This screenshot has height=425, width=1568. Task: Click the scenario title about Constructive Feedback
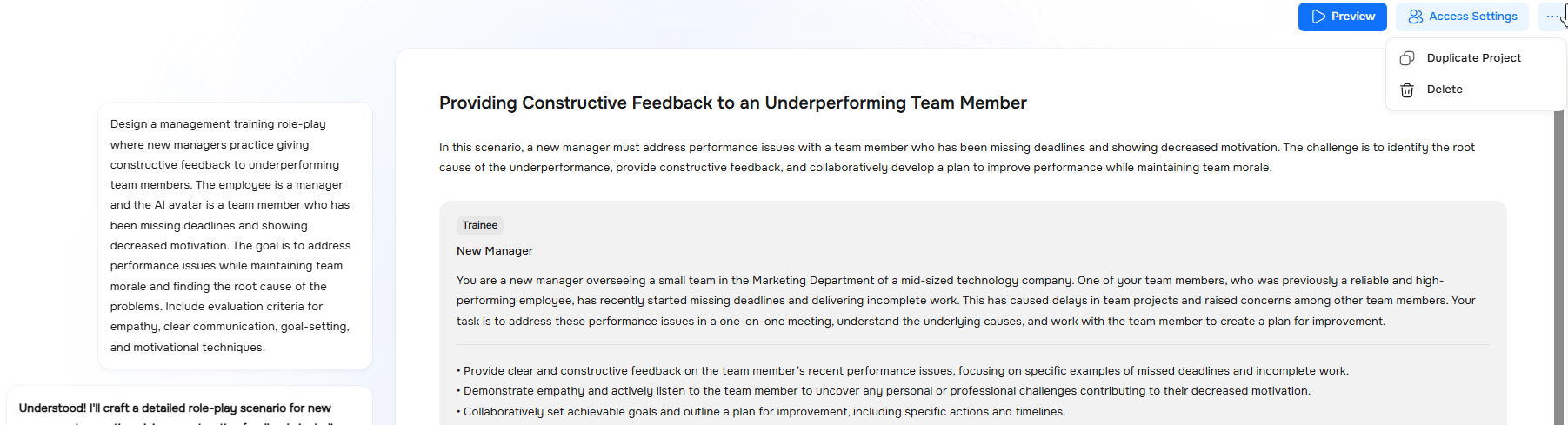point(732,103)
